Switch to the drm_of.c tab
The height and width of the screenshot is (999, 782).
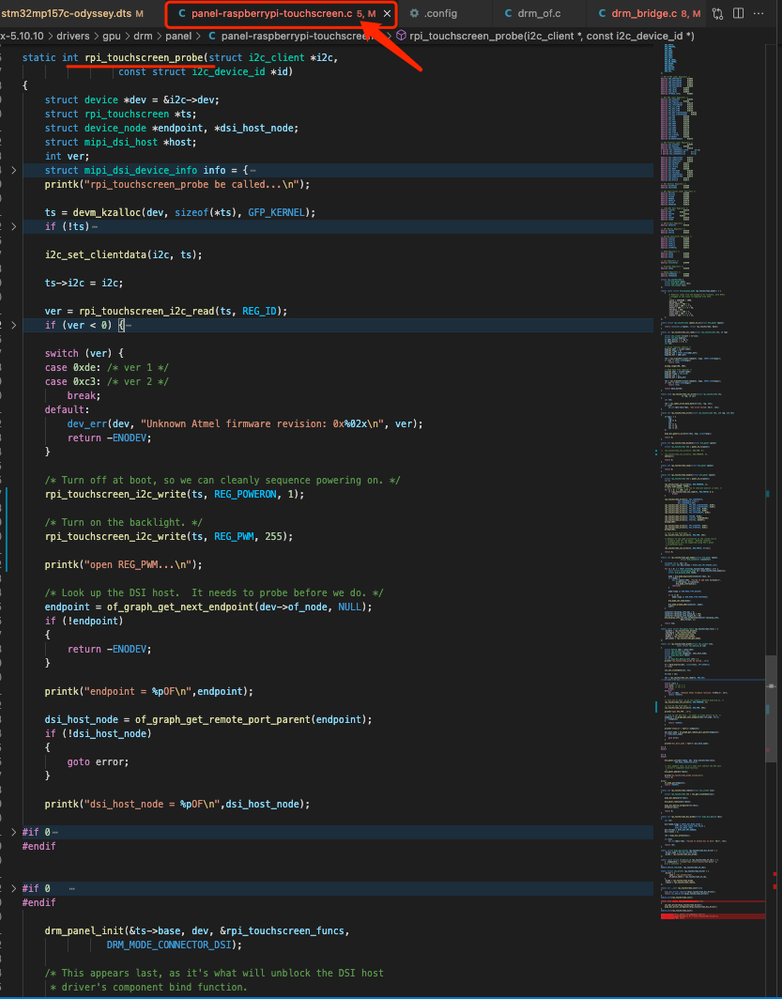pyautogui.click(x=539, y=13)
